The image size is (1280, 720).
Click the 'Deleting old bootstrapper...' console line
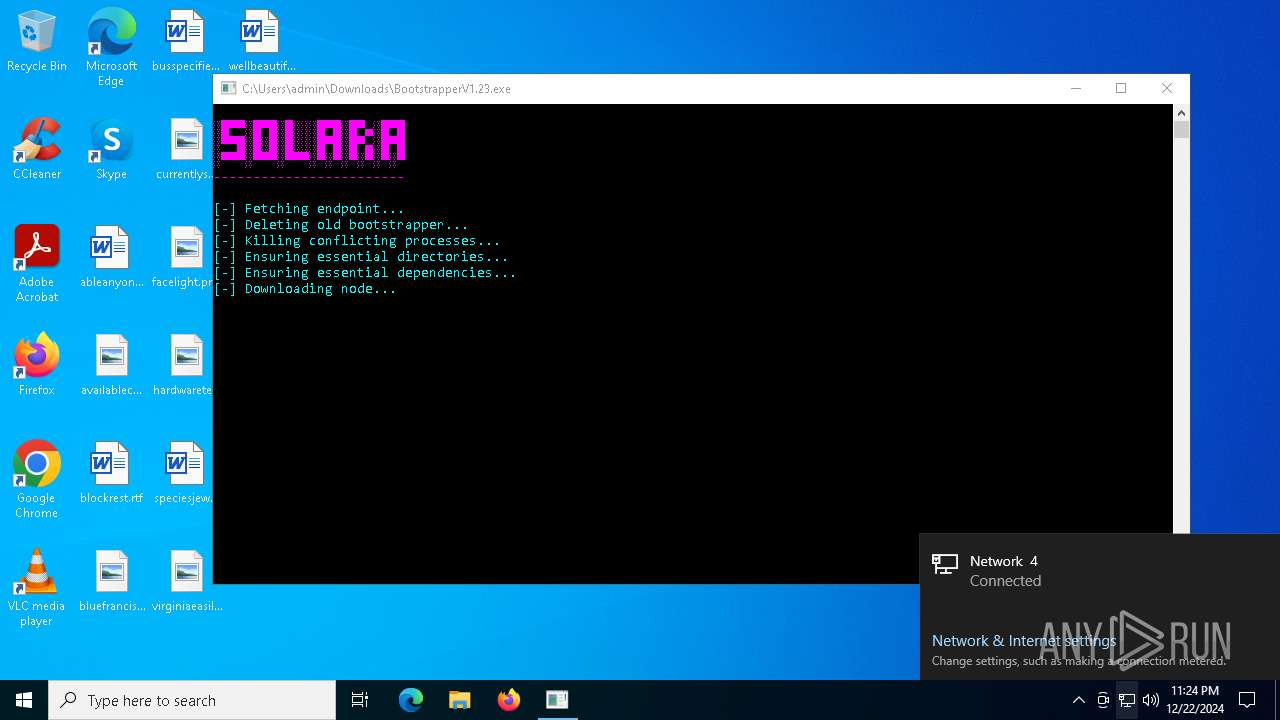coord(341,225)
